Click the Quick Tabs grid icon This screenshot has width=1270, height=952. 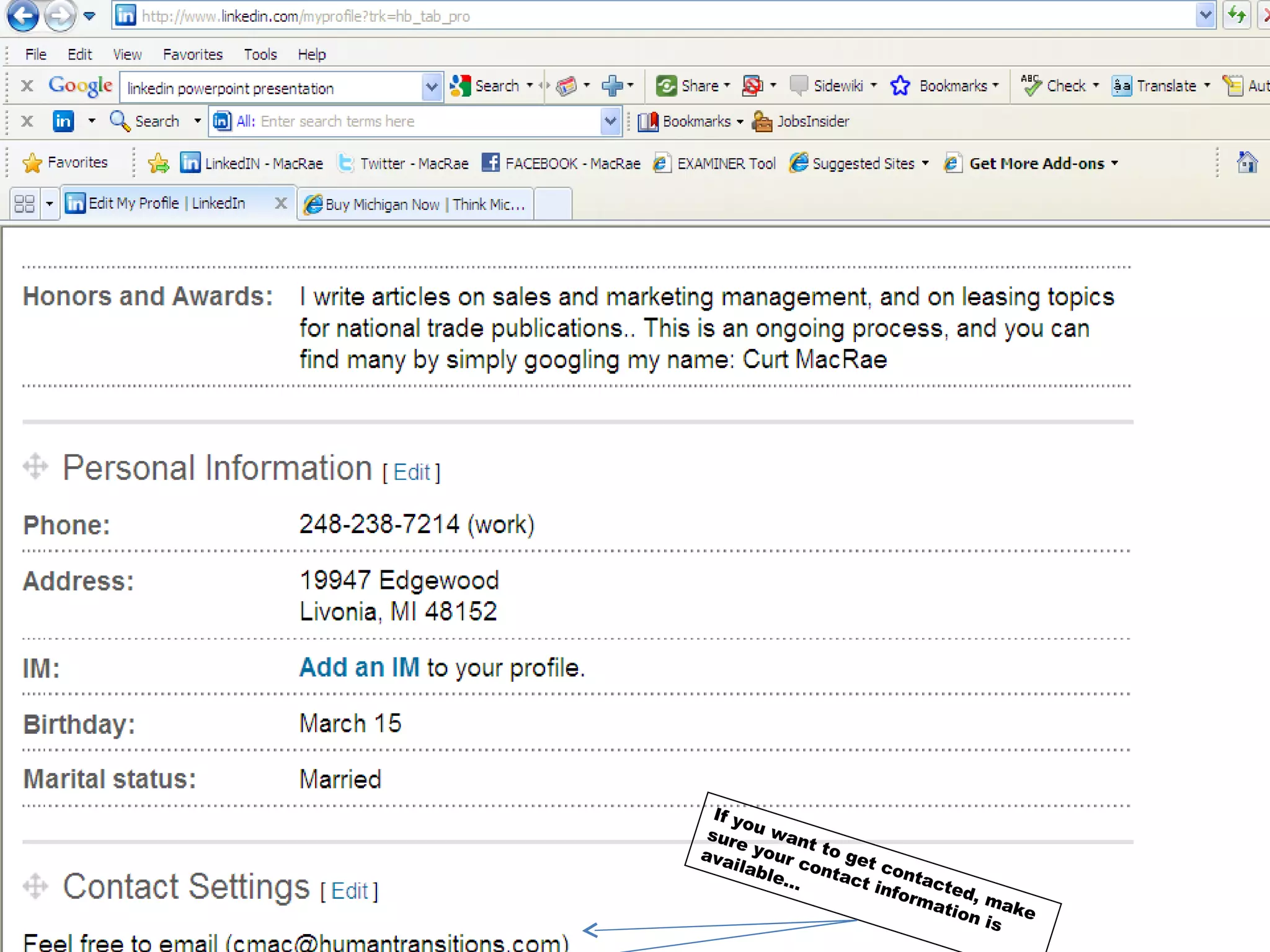click(25, 203)
